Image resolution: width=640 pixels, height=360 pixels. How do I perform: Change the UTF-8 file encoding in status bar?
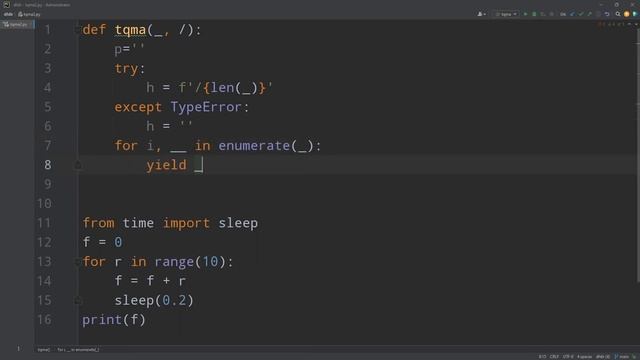[568, 357]
